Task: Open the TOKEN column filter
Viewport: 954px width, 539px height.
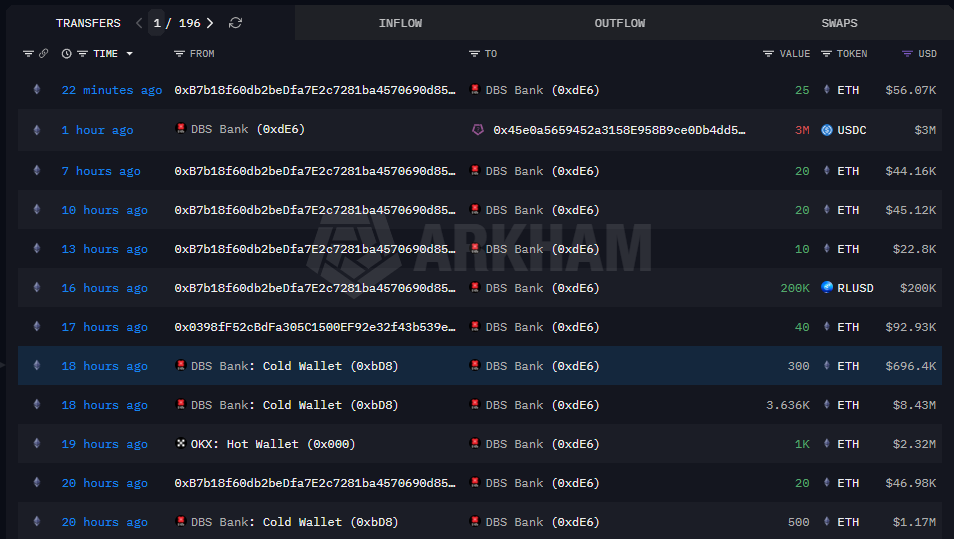Action: [826, 54]
